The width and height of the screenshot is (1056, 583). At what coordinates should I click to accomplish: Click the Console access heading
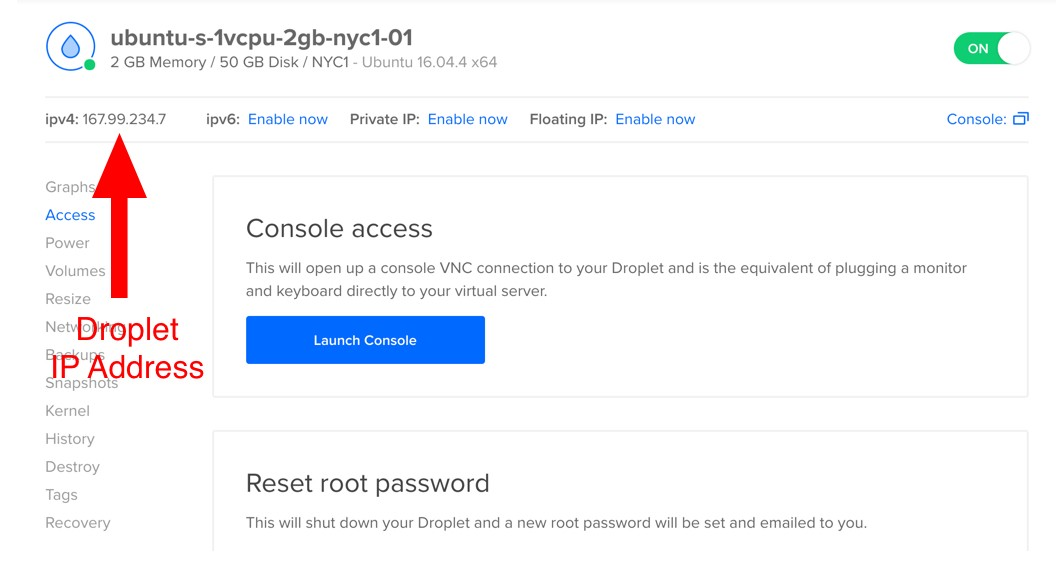pos(339,229)
